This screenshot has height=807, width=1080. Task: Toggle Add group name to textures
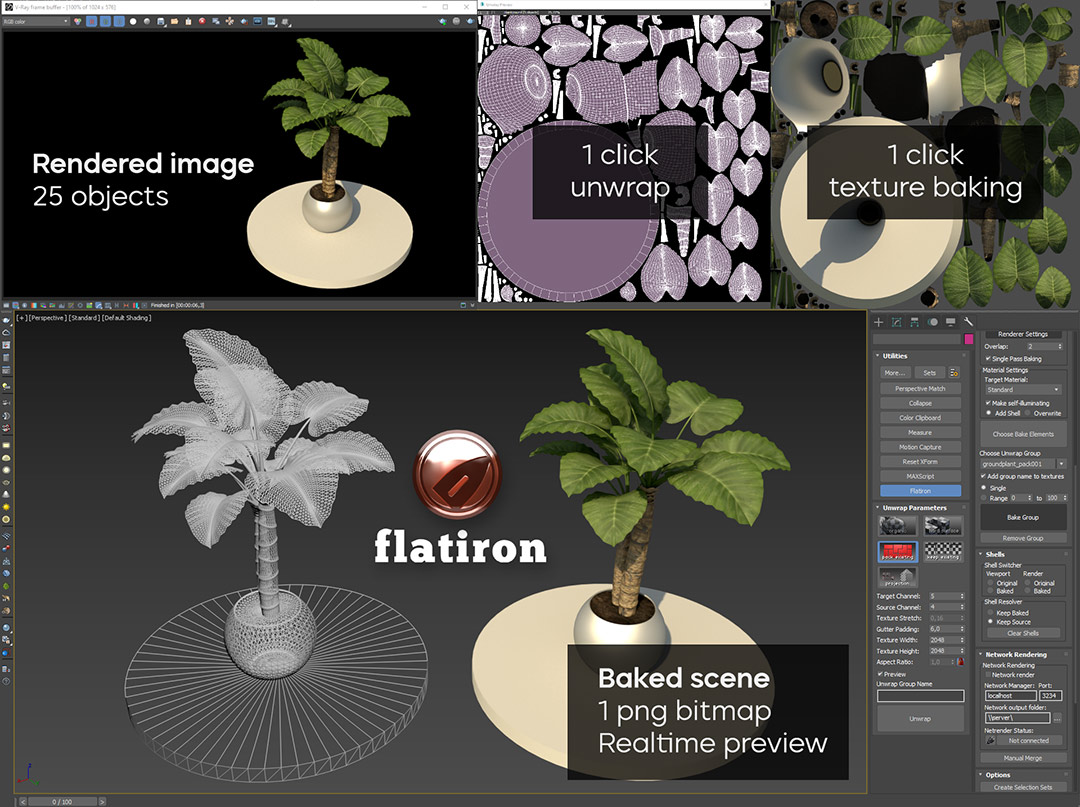[983, 476]
